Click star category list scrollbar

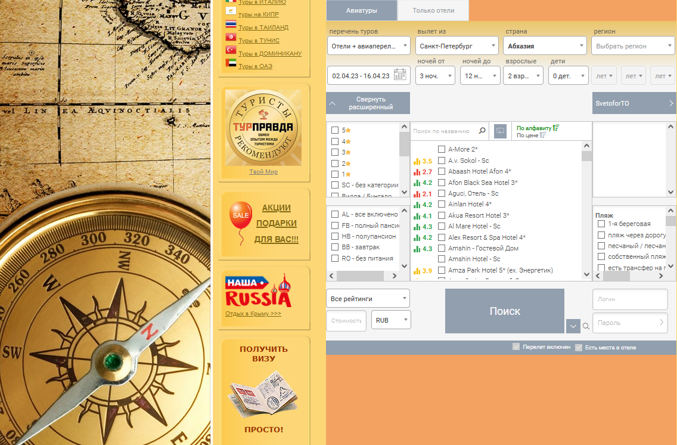coord(404,159)
